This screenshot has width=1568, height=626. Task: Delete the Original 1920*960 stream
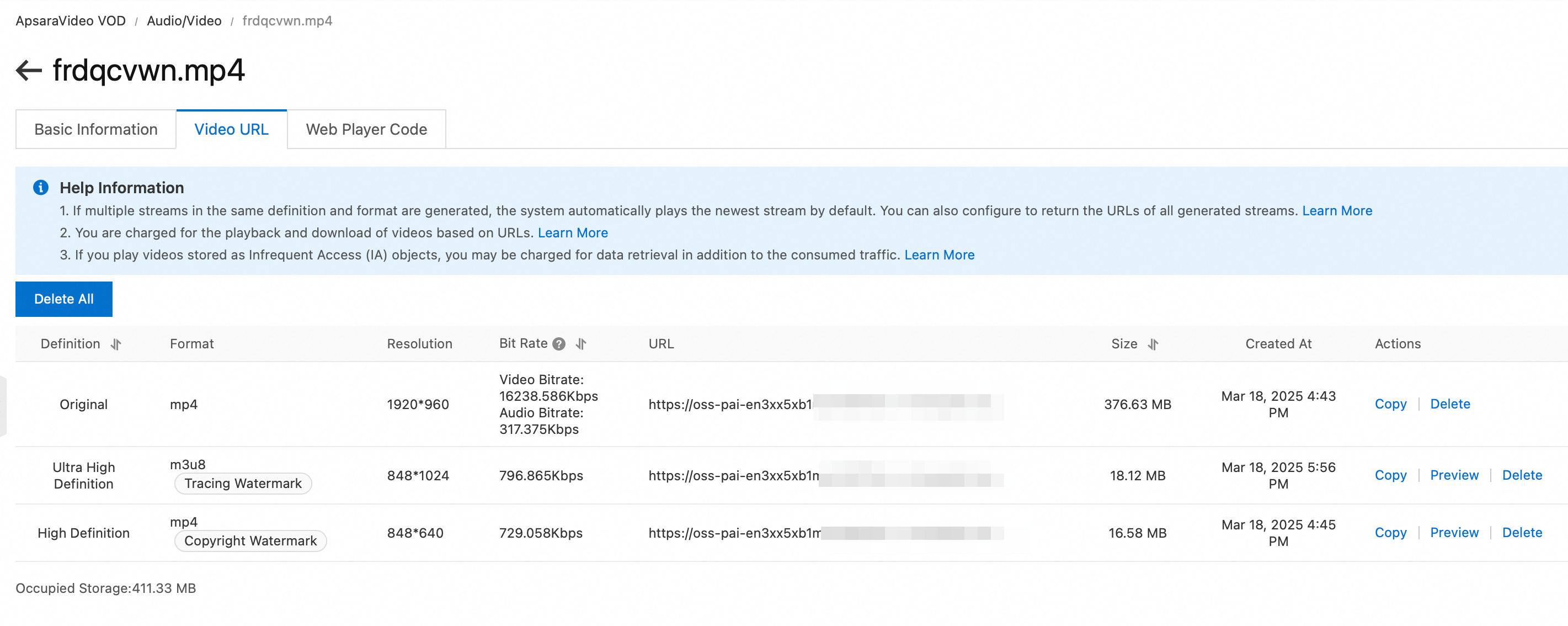pyautogui.click(x=1449, y=404)
